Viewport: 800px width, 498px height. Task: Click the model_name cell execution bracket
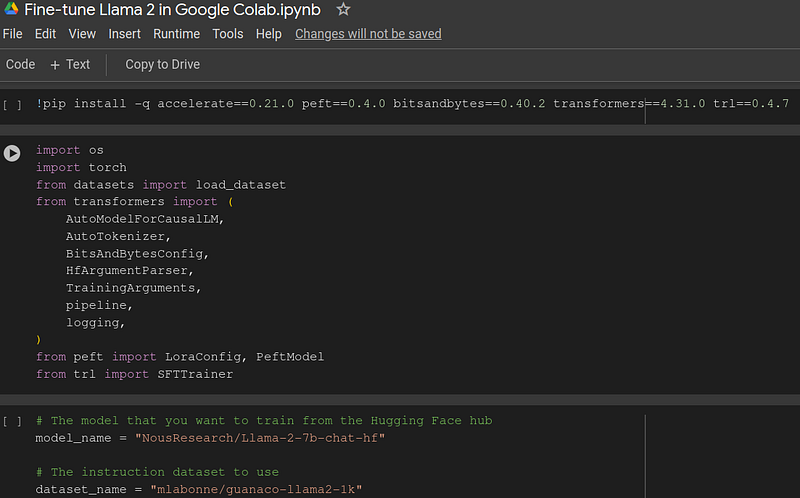point(12,421)
